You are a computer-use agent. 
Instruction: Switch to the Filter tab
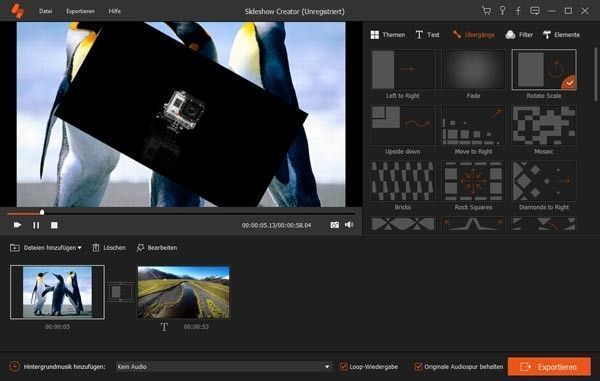click(519, 35)
